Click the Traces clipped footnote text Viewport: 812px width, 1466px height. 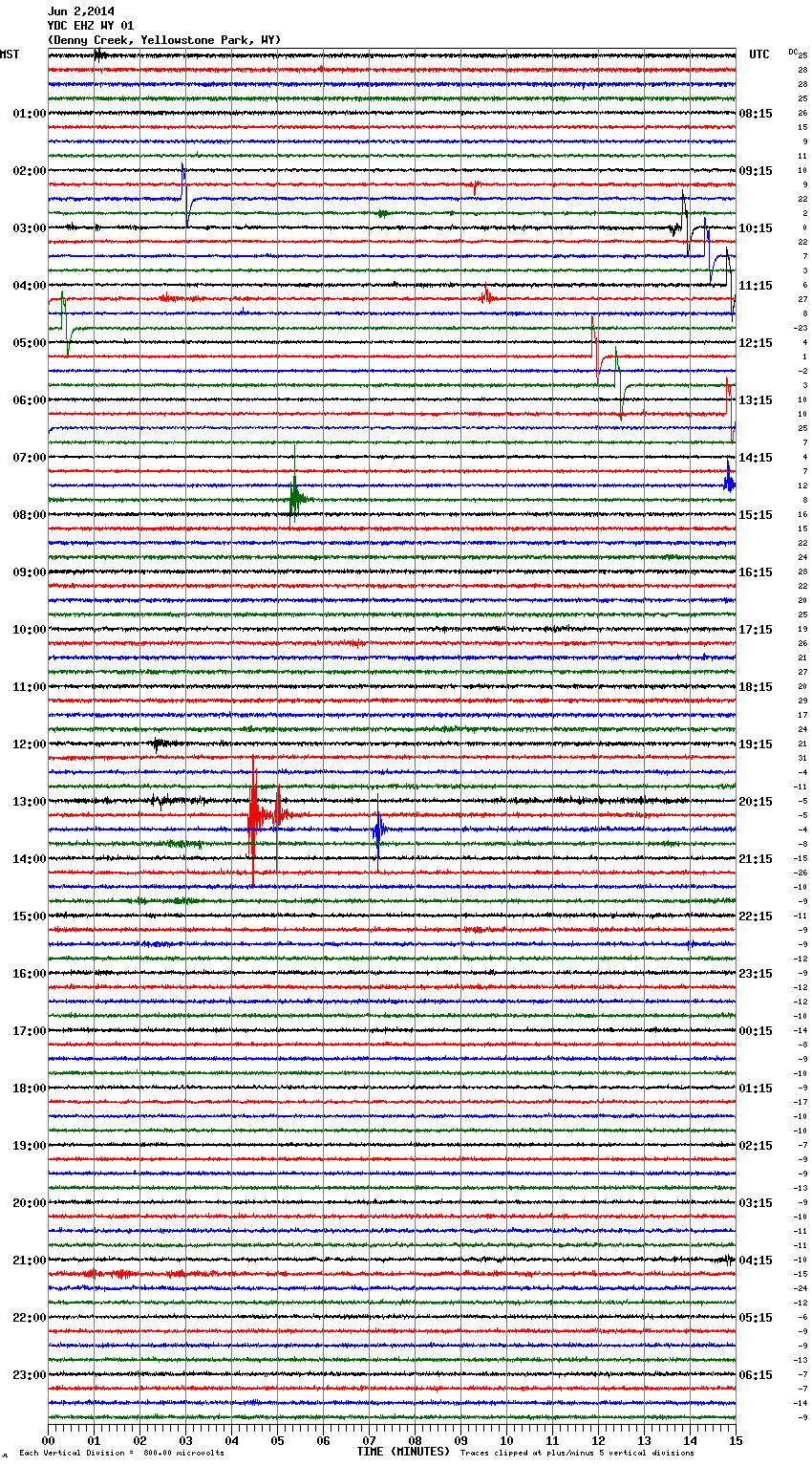tap(577, 1454)
